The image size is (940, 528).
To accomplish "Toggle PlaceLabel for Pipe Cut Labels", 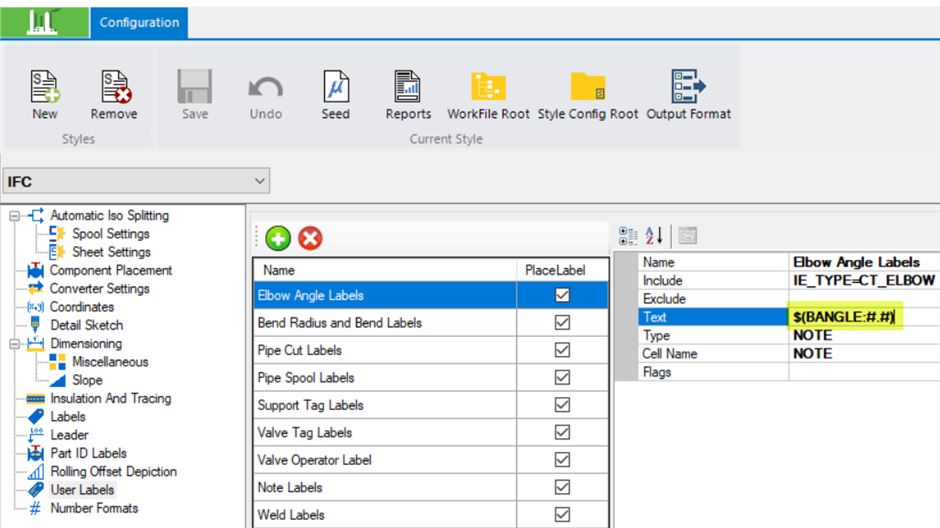I will [562, 350].
